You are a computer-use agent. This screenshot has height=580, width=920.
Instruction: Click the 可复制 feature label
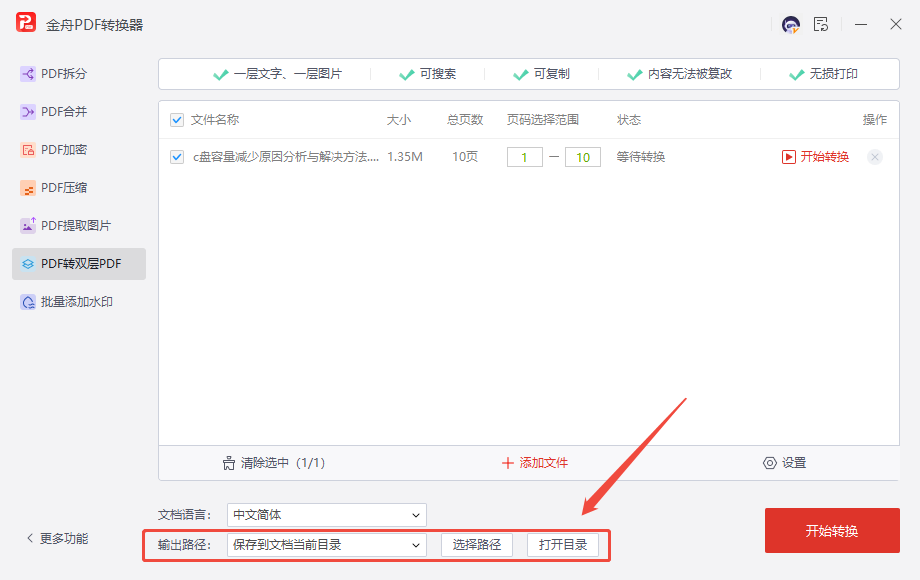point(552,74)
